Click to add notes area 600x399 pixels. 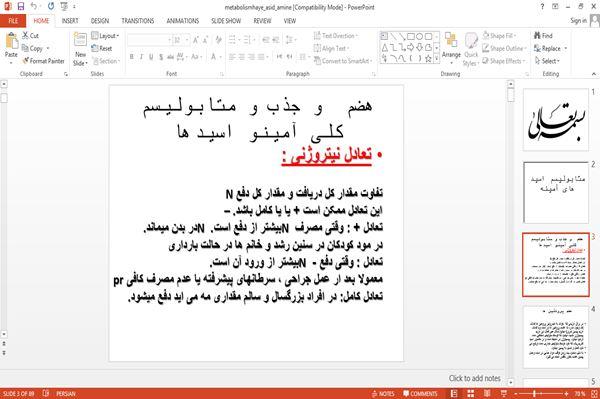[x=474, y=378]
